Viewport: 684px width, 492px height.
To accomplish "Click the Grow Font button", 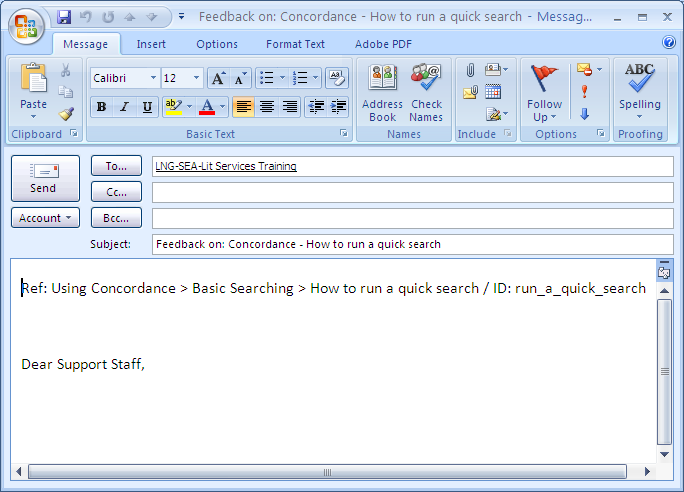I will [219, 78].
